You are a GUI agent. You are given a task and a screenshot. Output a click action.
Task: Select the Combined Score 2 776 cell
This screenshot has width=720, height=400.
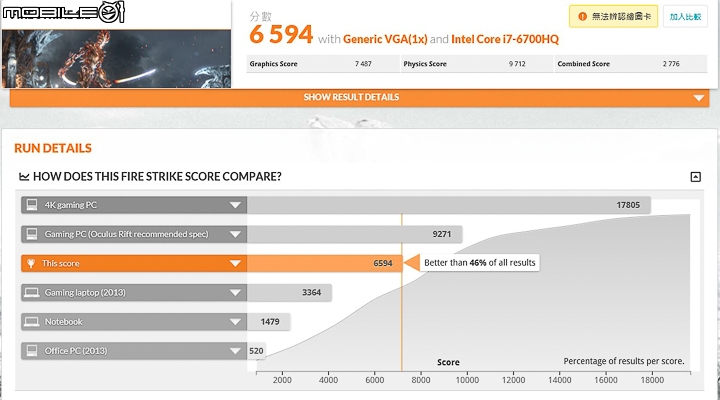point(631,64)
